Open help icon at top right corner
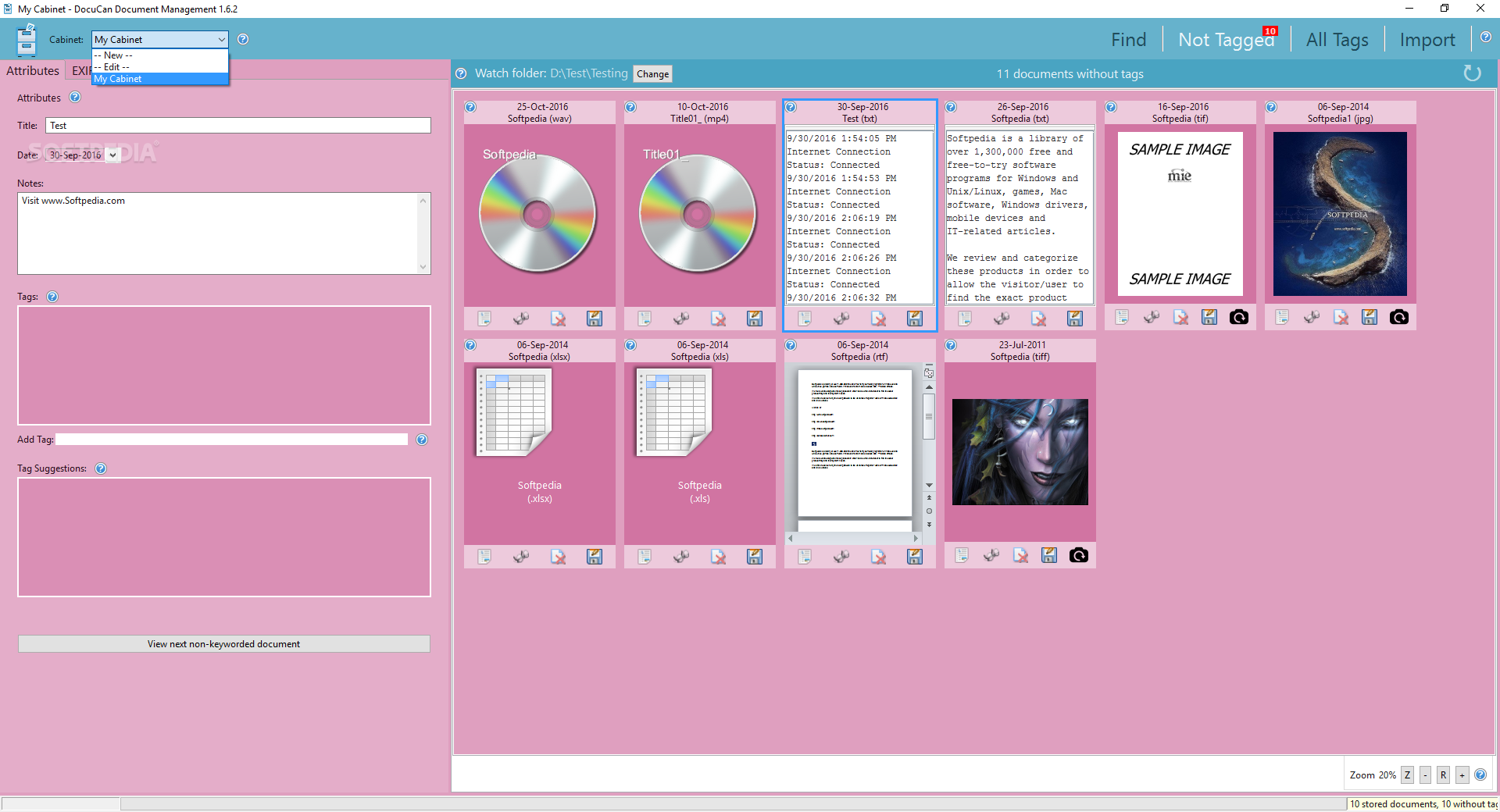Screen dimensions: 1500x812 (1486, 37)
